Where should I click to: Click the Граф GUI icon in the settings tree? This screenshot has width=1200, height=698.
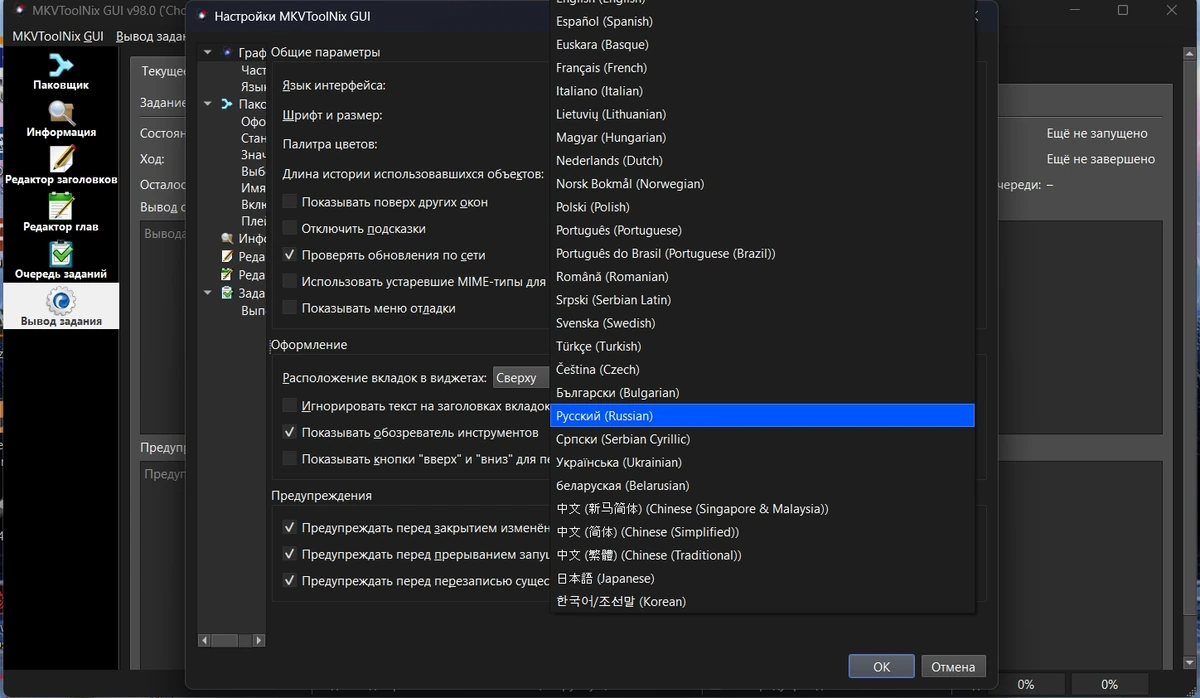click(x=227, y=52)
